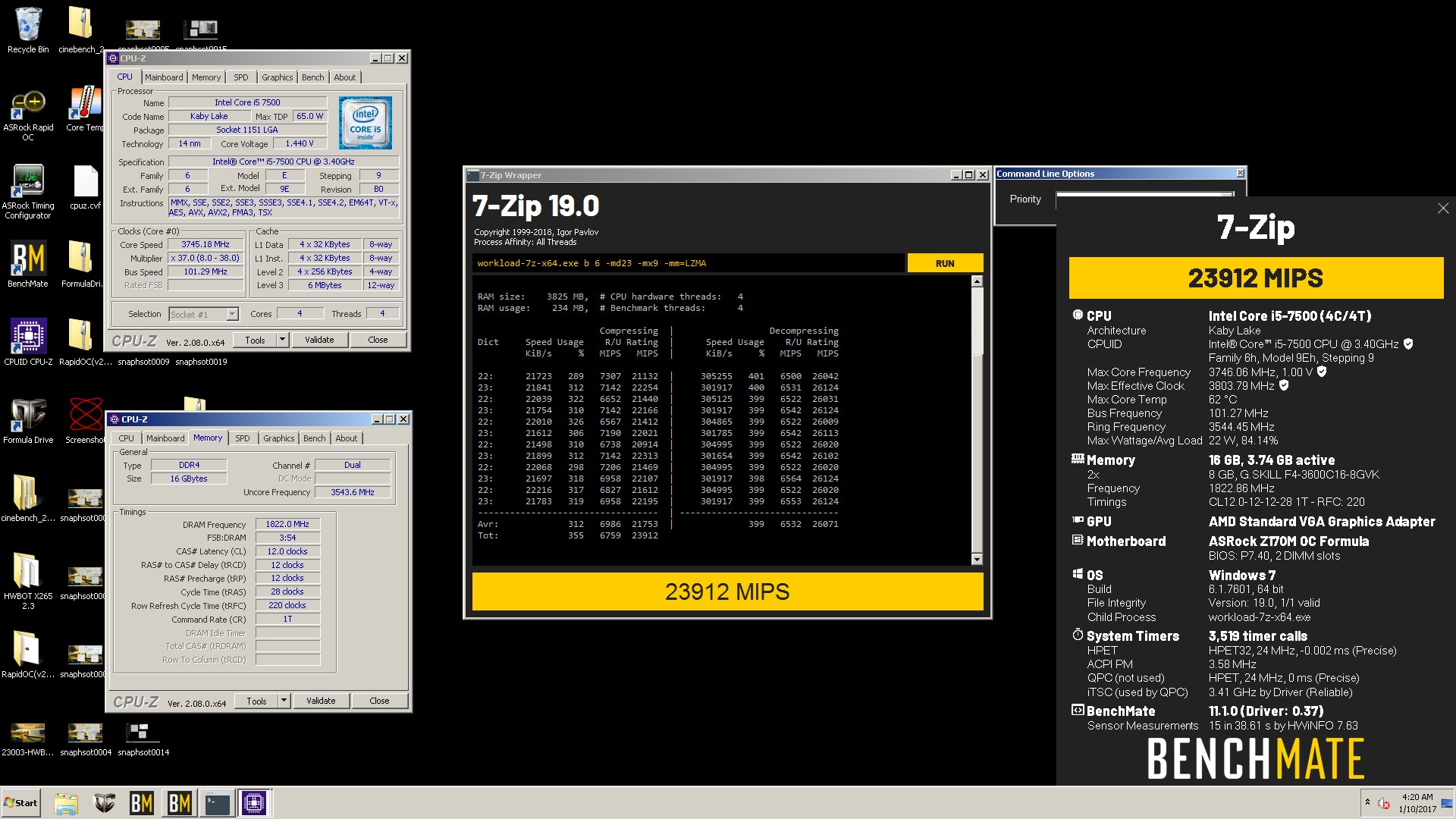The image size is (1456, 819).
Task: Expand Tools dropdown arrow in upper CPU-Z window
Action: (282, 340)
